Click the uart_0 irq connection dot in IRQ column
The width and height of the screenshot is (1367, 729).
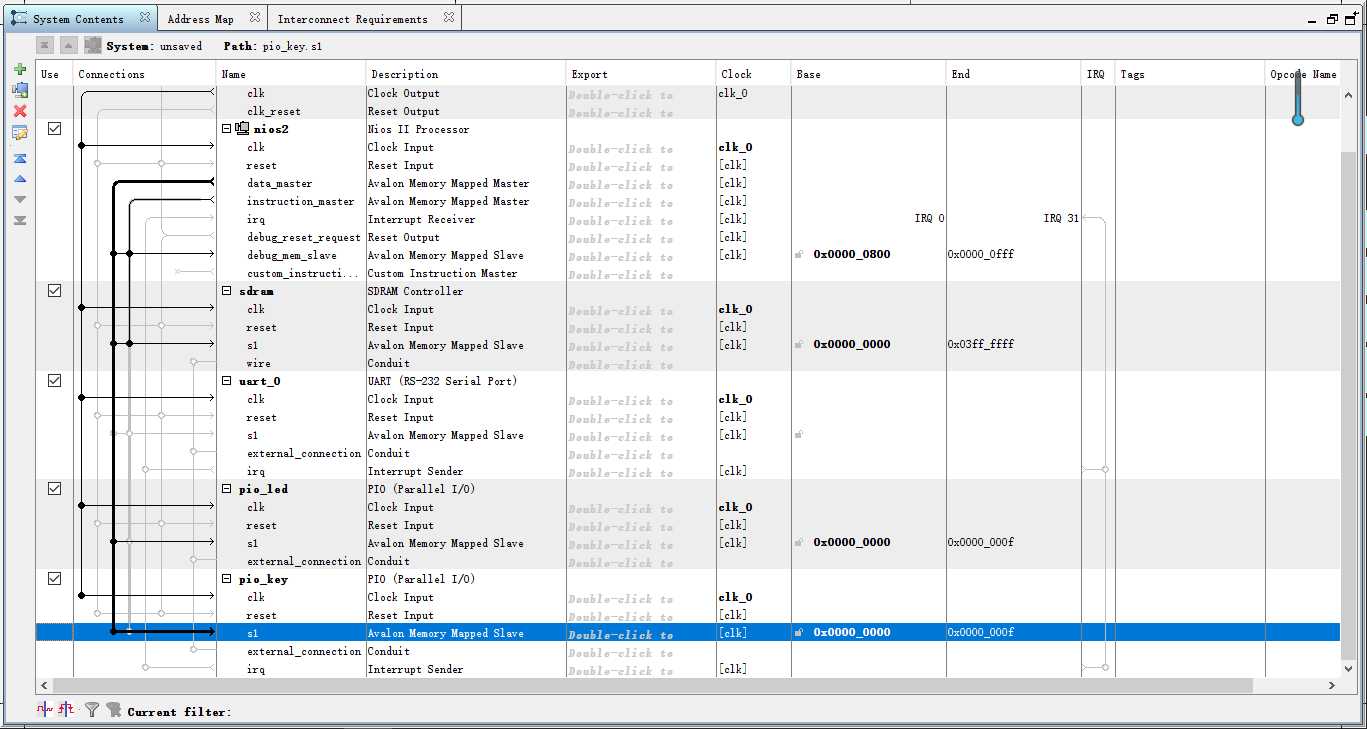click(1105, 469)
